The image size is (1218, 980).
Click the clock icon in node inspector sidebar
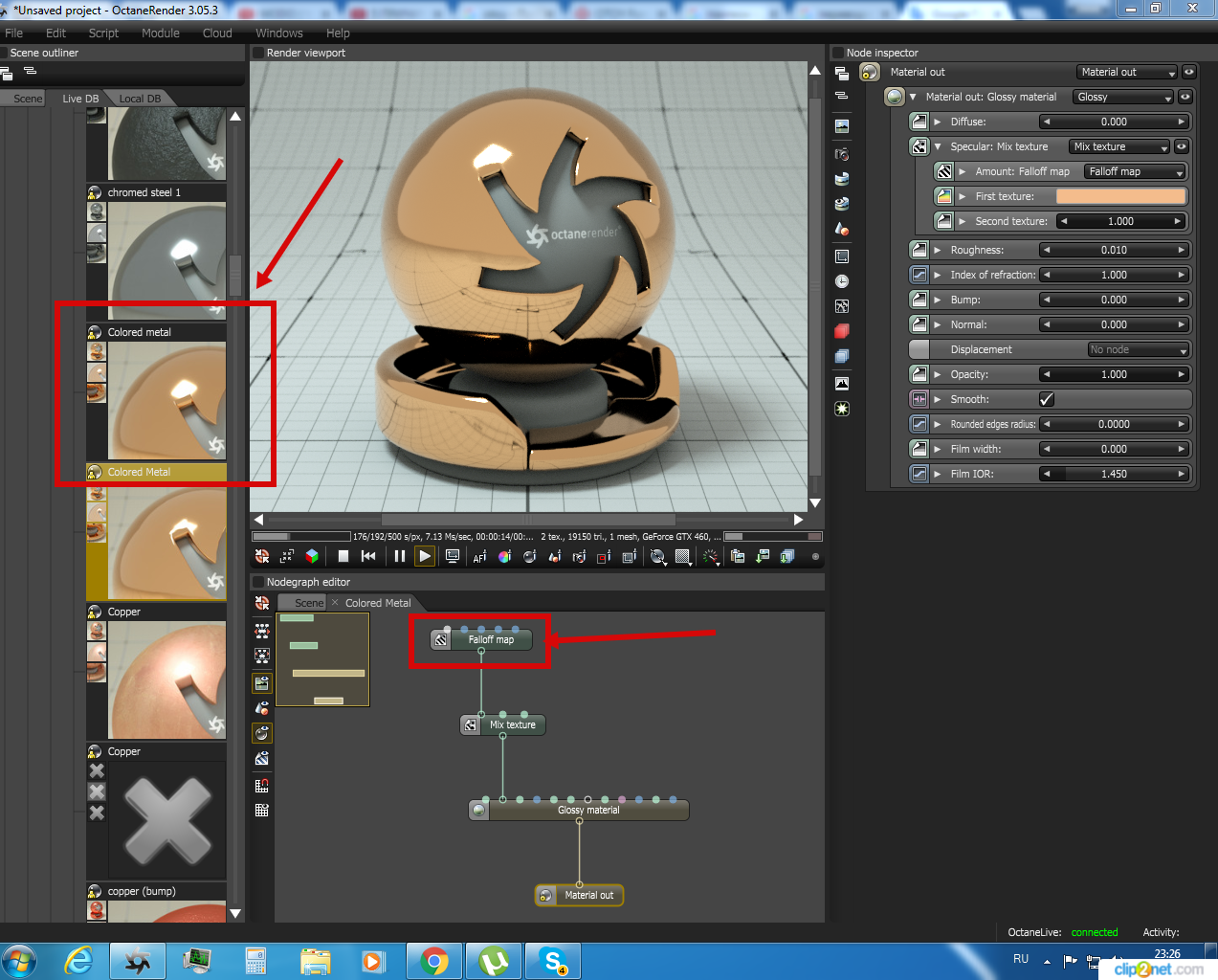tap(842, 281)
